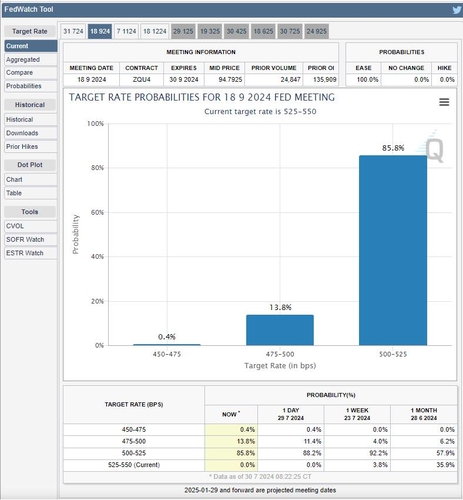Select the 18 625 meeting tab
This screenshot has height=500, width=463.
coord(263,31)
